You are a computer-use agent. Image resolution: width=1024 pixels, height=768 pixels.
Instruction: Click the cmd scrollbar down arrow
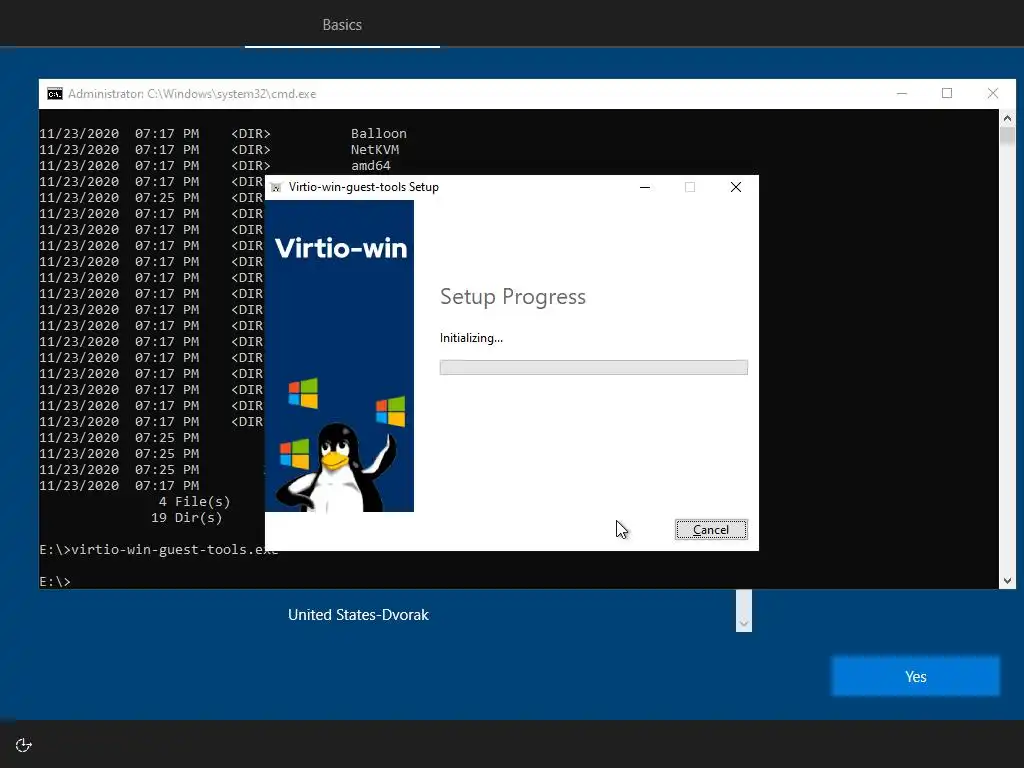(x=1007, y=581)
